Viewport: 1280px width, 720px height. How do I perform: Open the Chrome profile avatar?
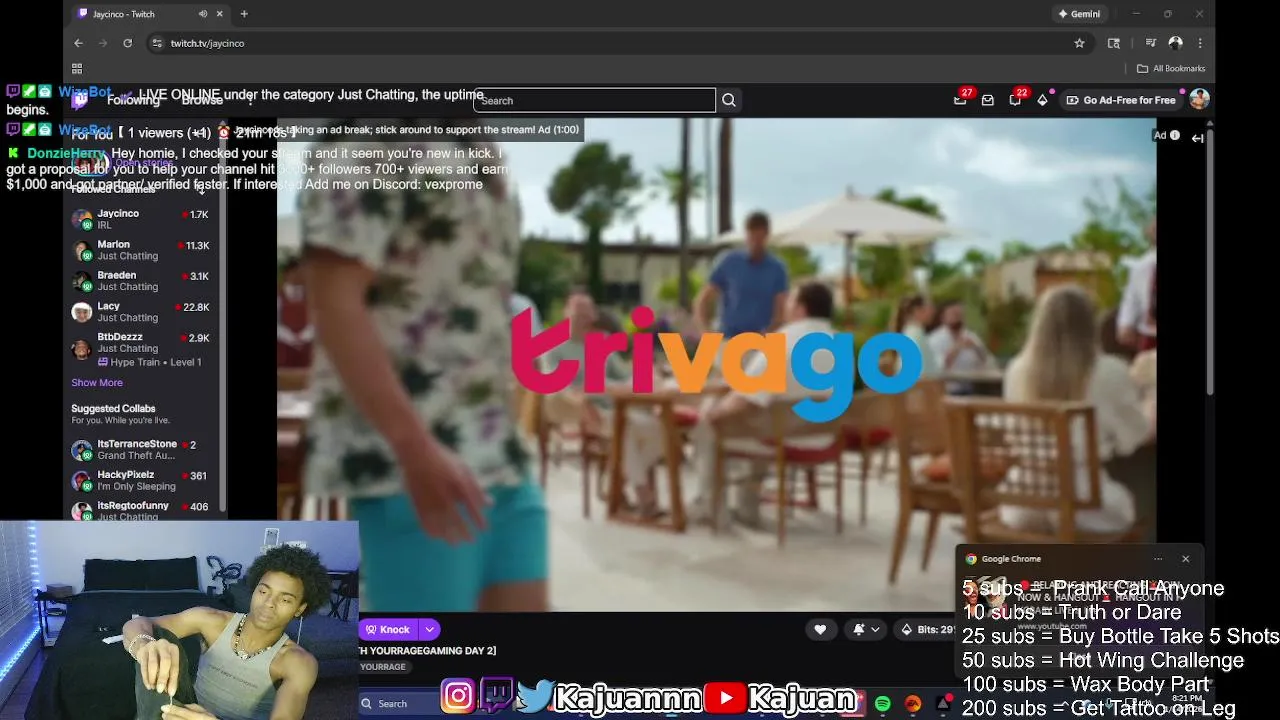(x=1176, y=43)
